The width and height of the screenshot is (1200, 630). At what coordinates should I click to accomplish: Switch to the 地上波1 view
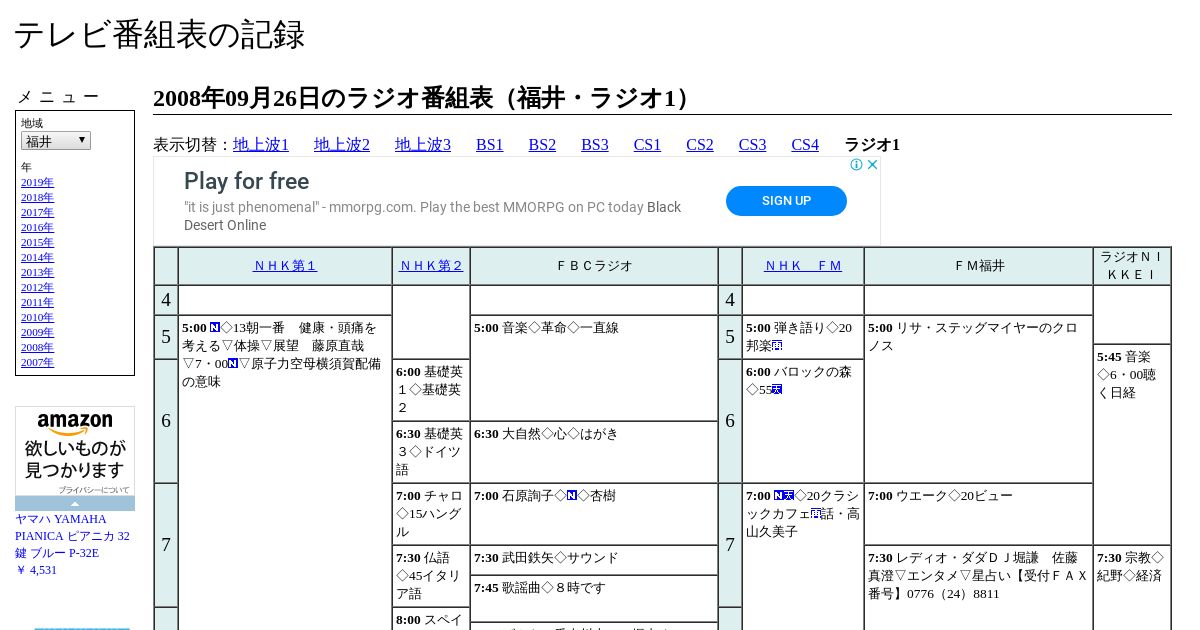click(x=261, y=145)
